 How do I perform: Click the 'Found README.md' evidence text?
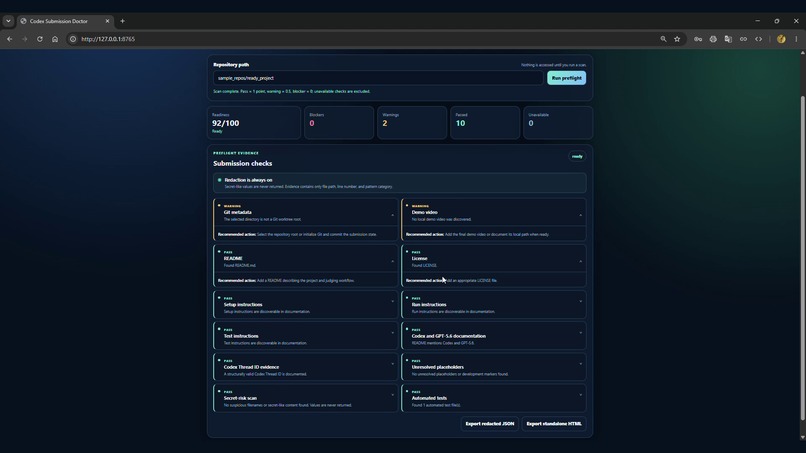click(x=240, y=265)
